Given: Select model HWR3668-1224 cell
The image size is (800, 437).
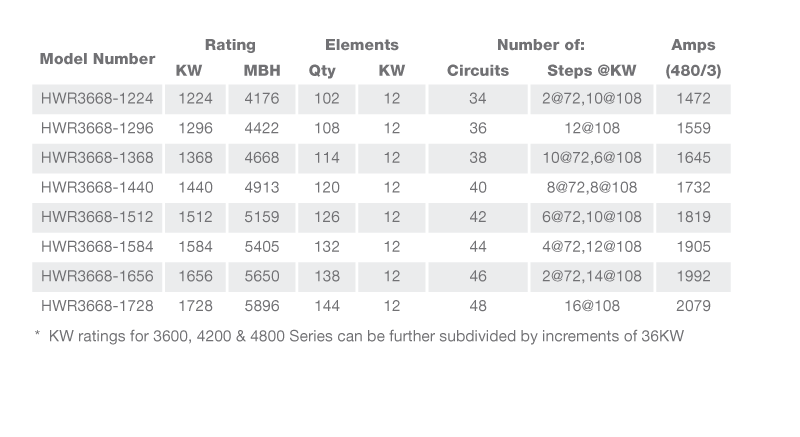Looking at the screenshot, I should point(97,98).
